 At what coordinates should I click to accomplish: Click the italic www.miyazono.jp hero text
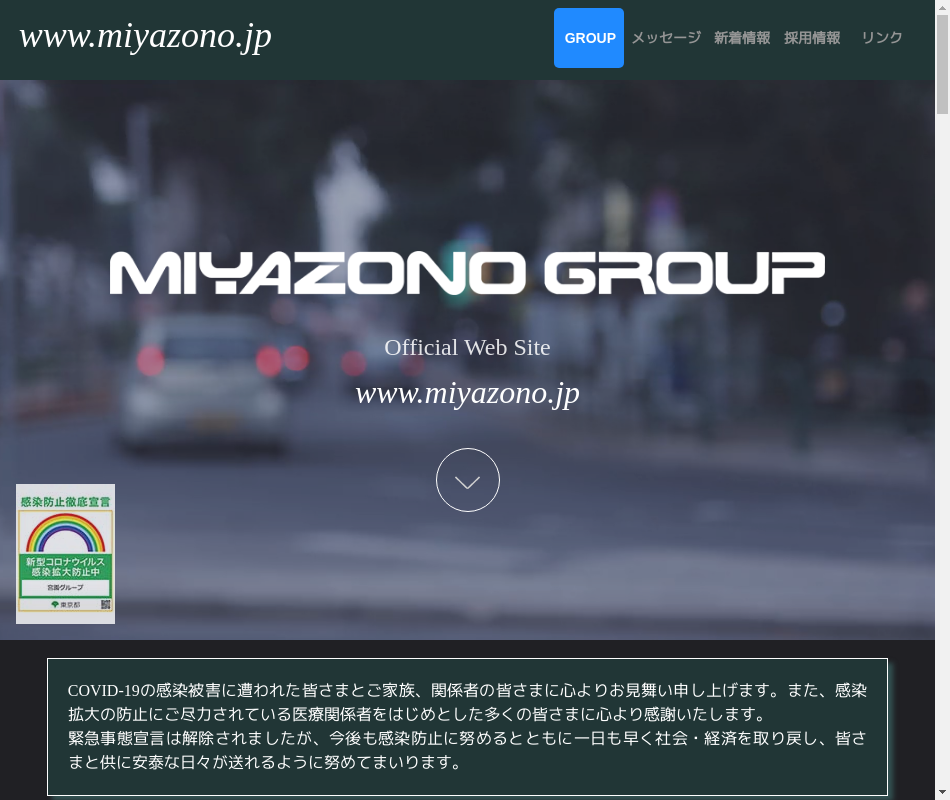(x=468, y=394)
